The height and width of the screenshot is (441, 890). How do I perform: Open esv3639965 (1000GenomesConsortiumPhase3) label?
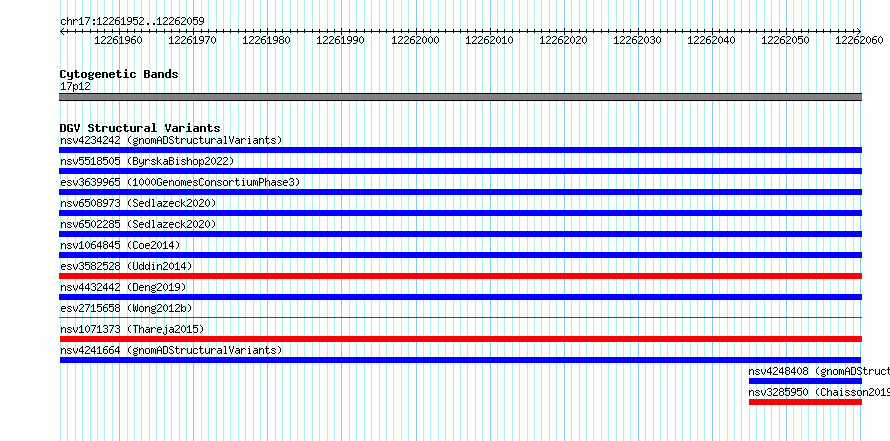(x=180, y=182)
